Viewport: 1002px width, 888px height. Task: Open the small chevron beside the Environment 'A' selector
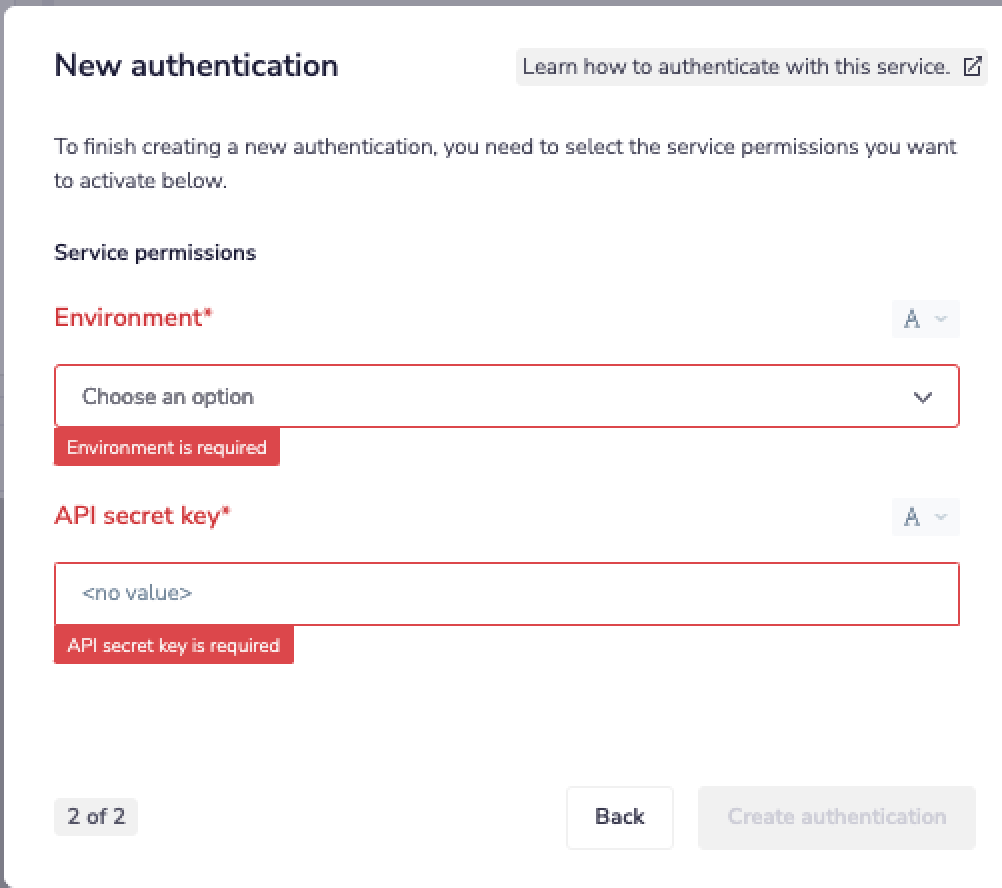coord(940,319)
